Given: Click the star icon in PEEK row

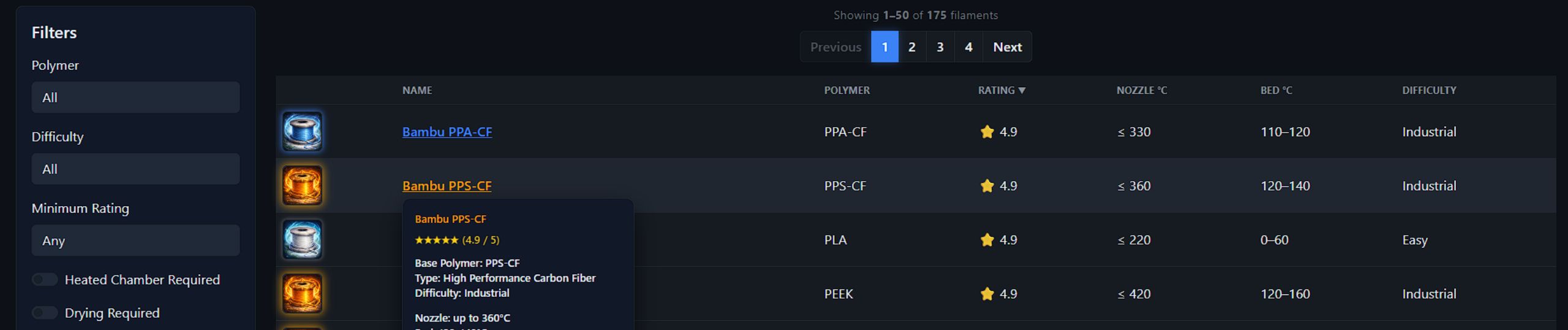Looking at the screenshot, I should pyautogui.click(x=987, y=294).
